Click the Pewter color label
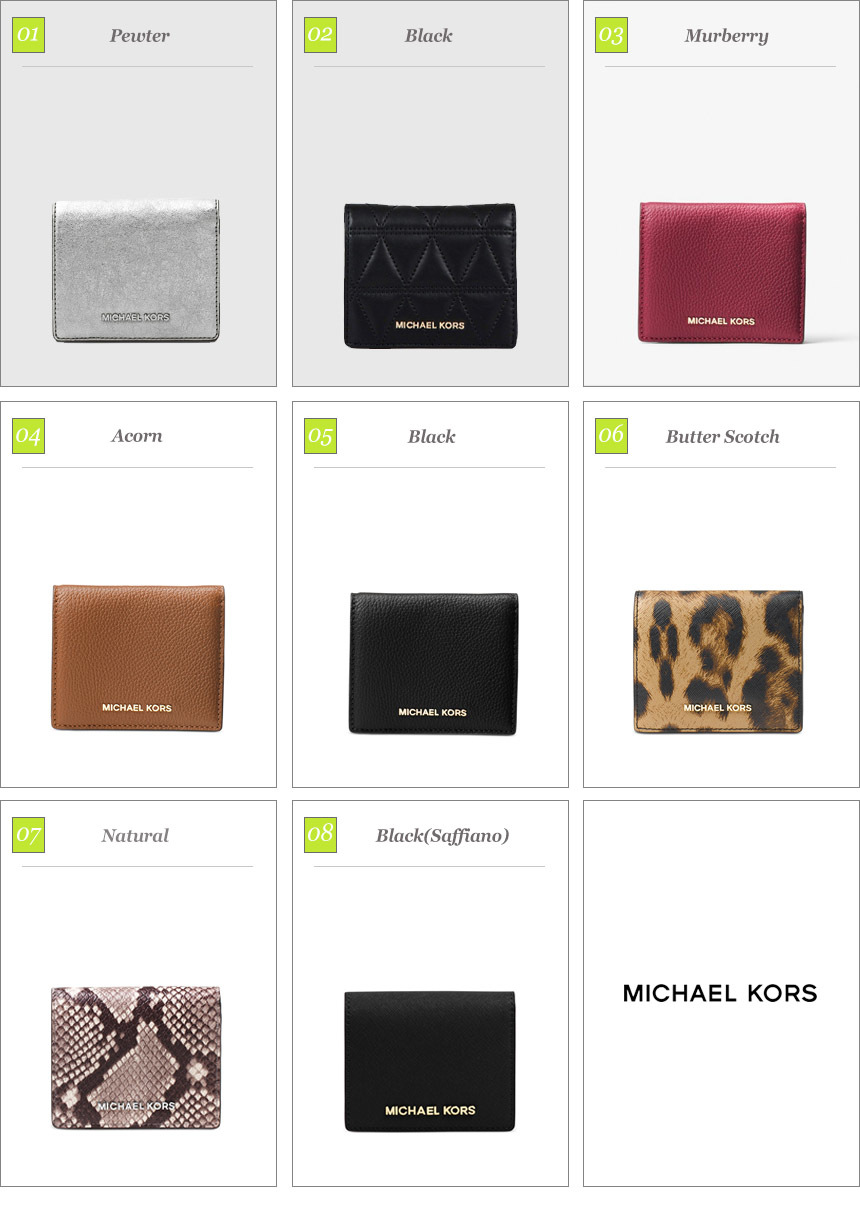 tap(139, 36)
